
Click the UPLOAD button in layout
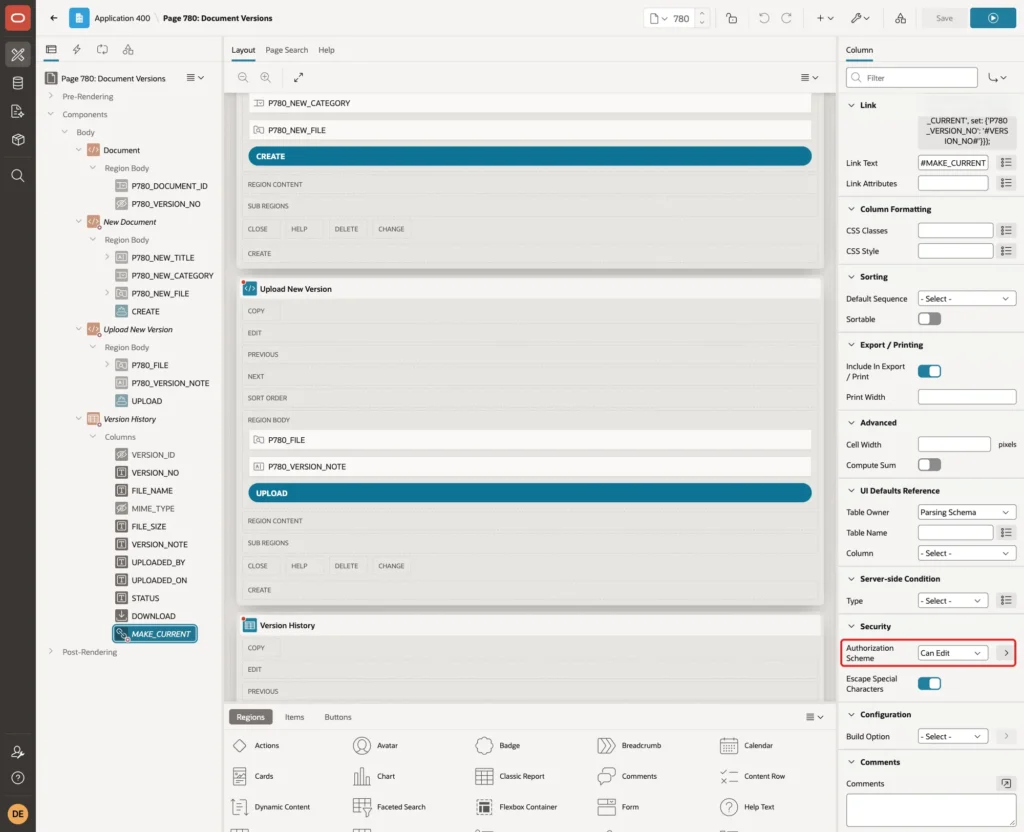530,493
